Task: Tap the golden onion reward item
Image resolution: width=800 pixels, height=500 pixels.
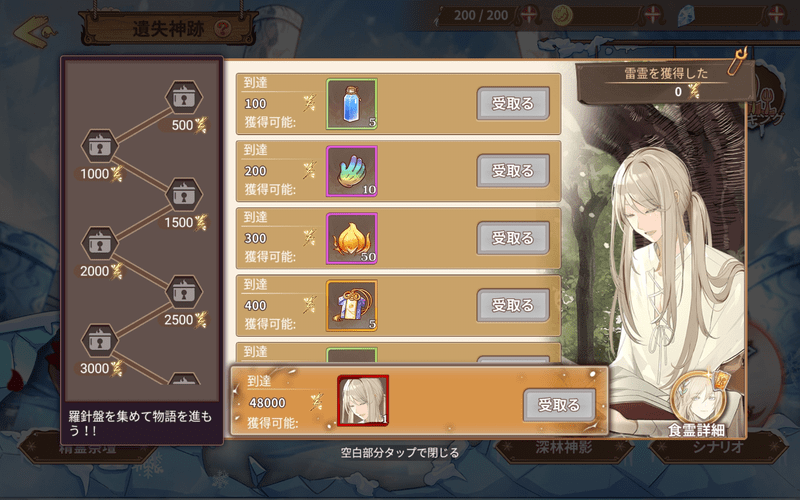Action: pos(352,238)
